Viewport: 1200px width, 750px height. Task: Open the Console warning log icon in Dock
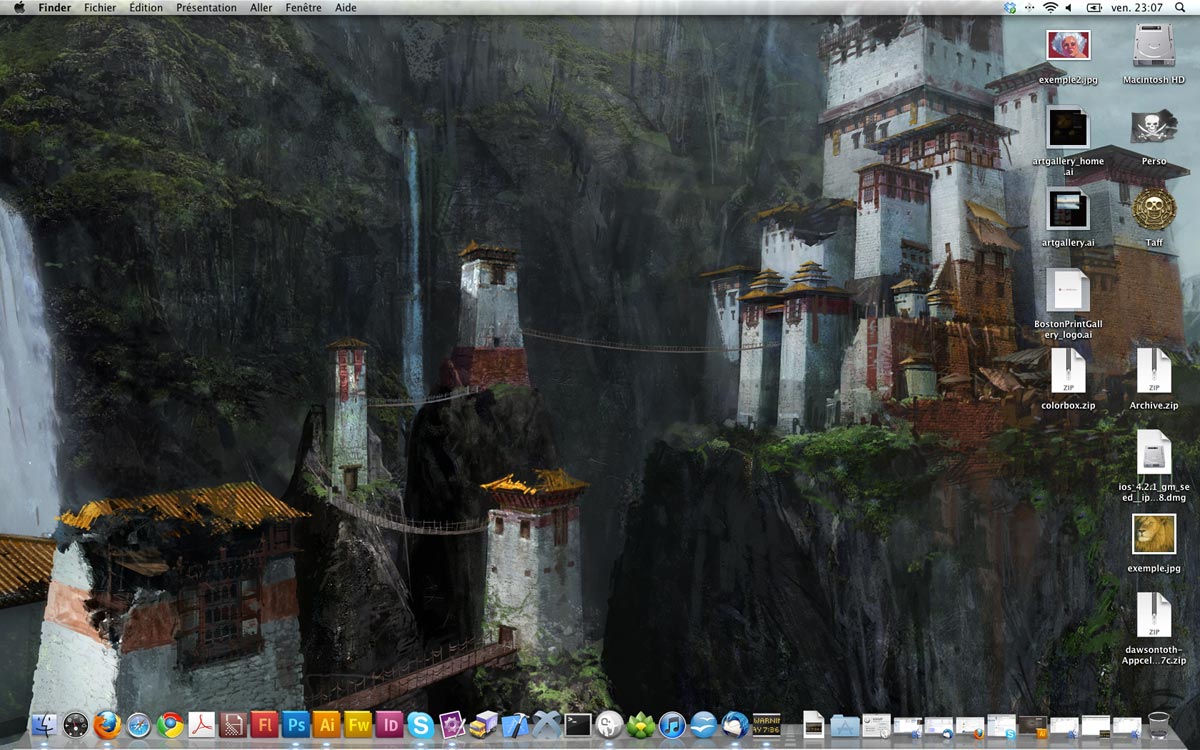tap(766, 725)
